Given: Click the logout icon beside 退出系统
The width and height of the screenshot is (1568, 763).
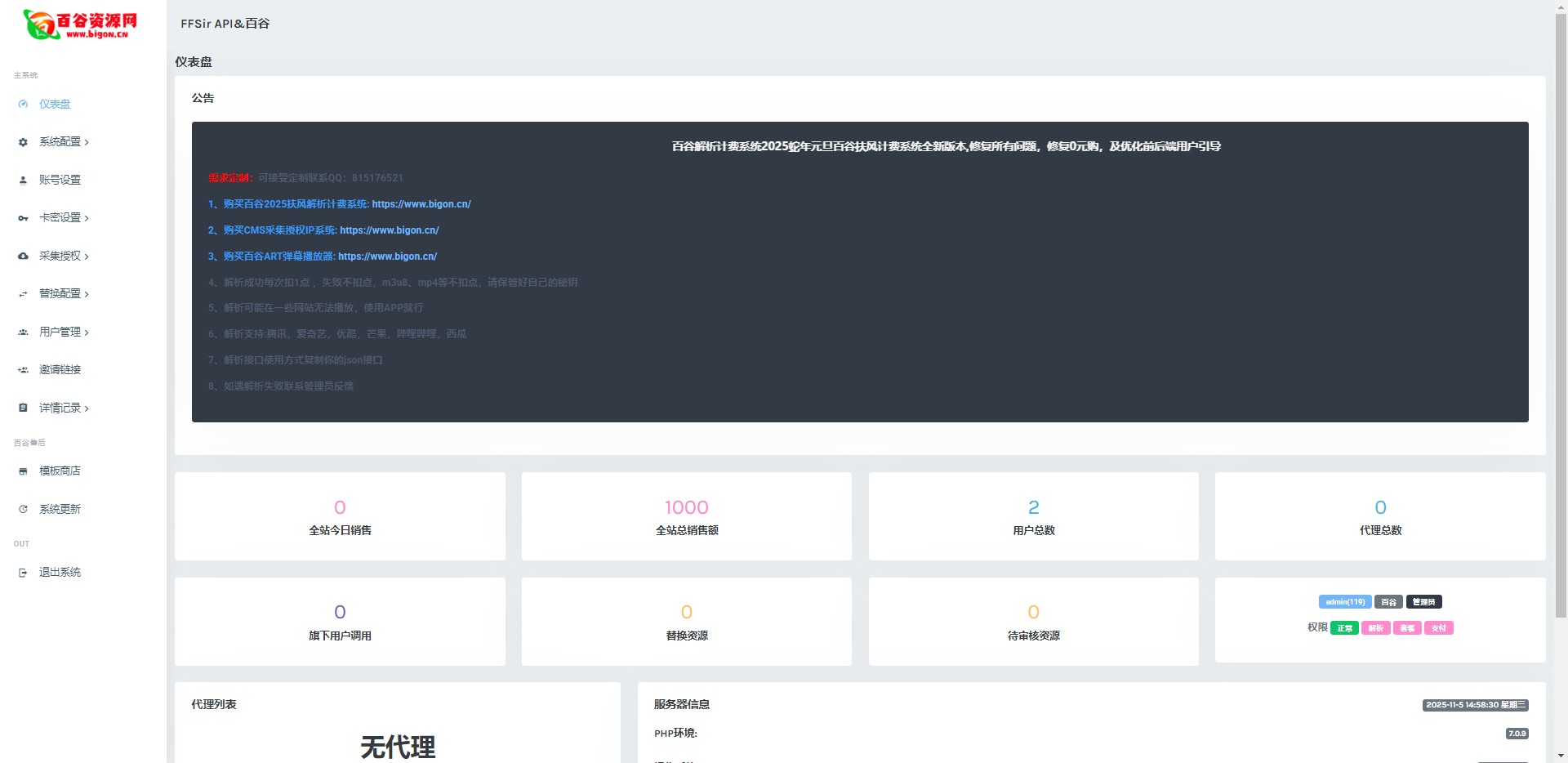Looking at the screenshot, I should [x=23, y=573].
